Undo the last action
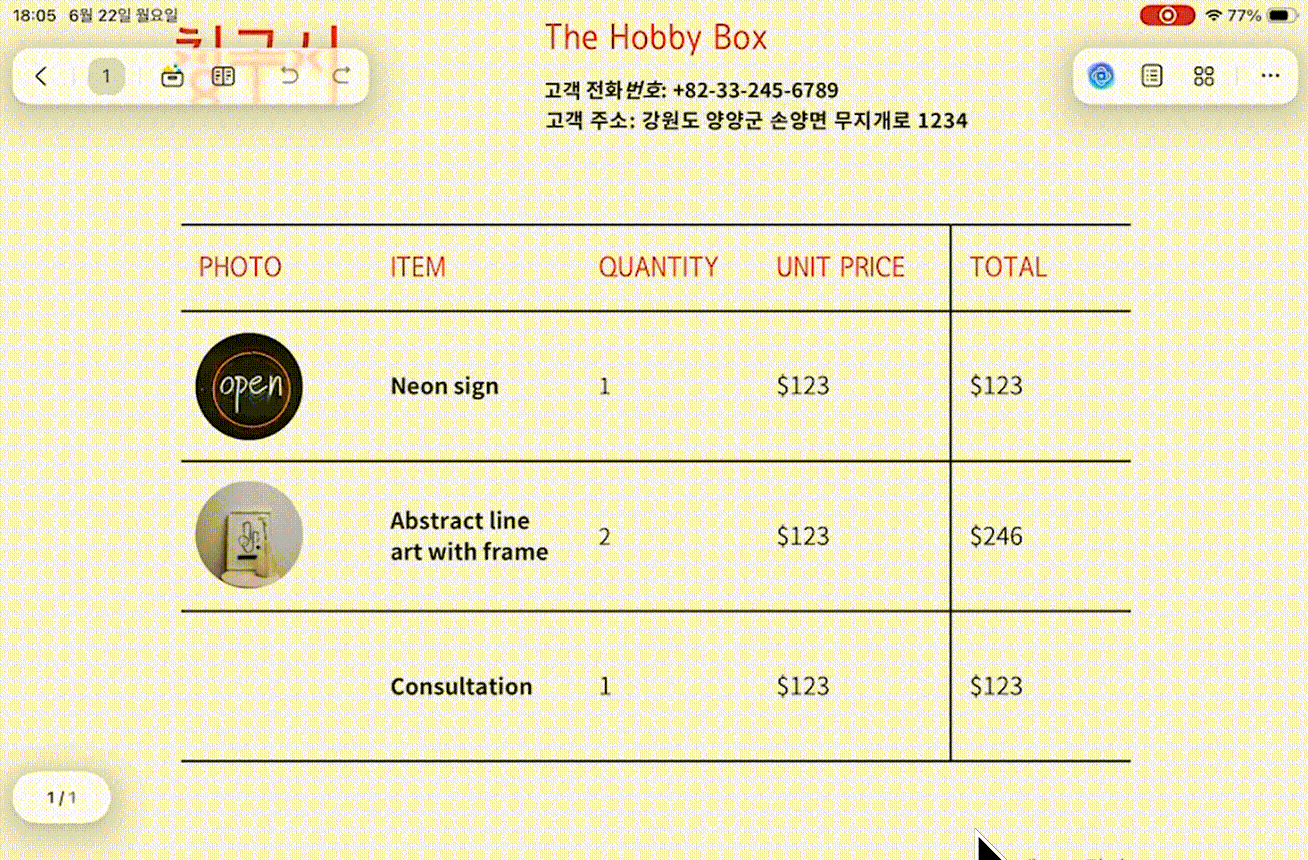Screen dimensions: 1308x860 point(289,76)
